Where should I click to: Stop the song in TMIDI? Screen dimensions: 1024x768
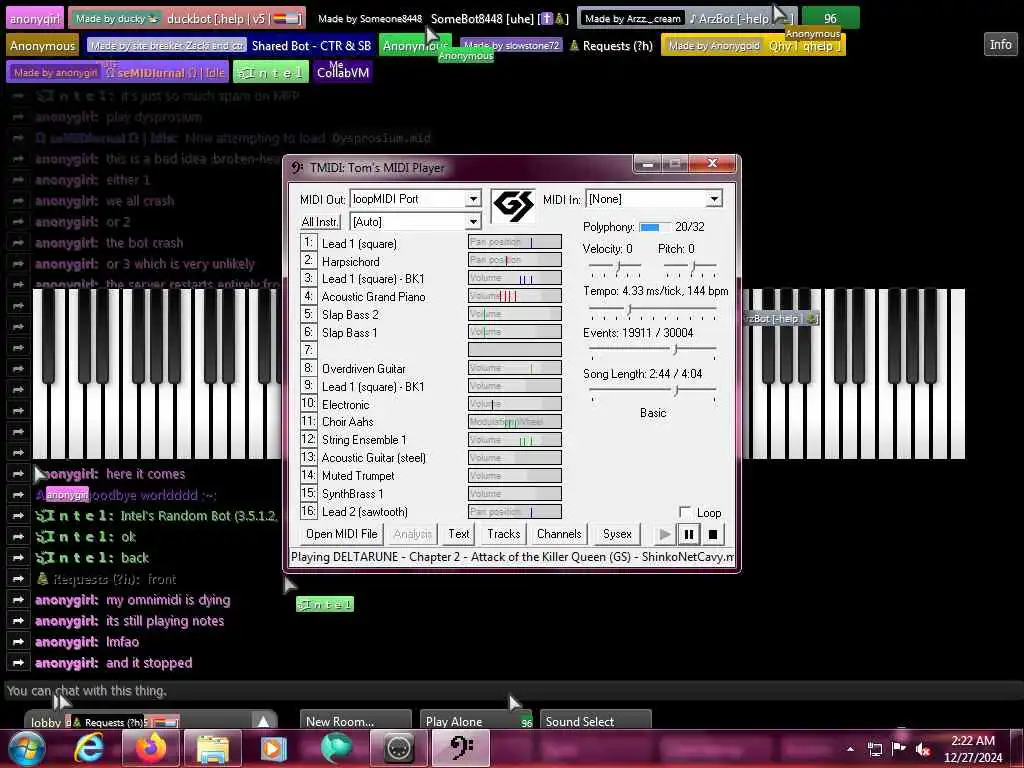pyautogui.click(x=712, y=534)
